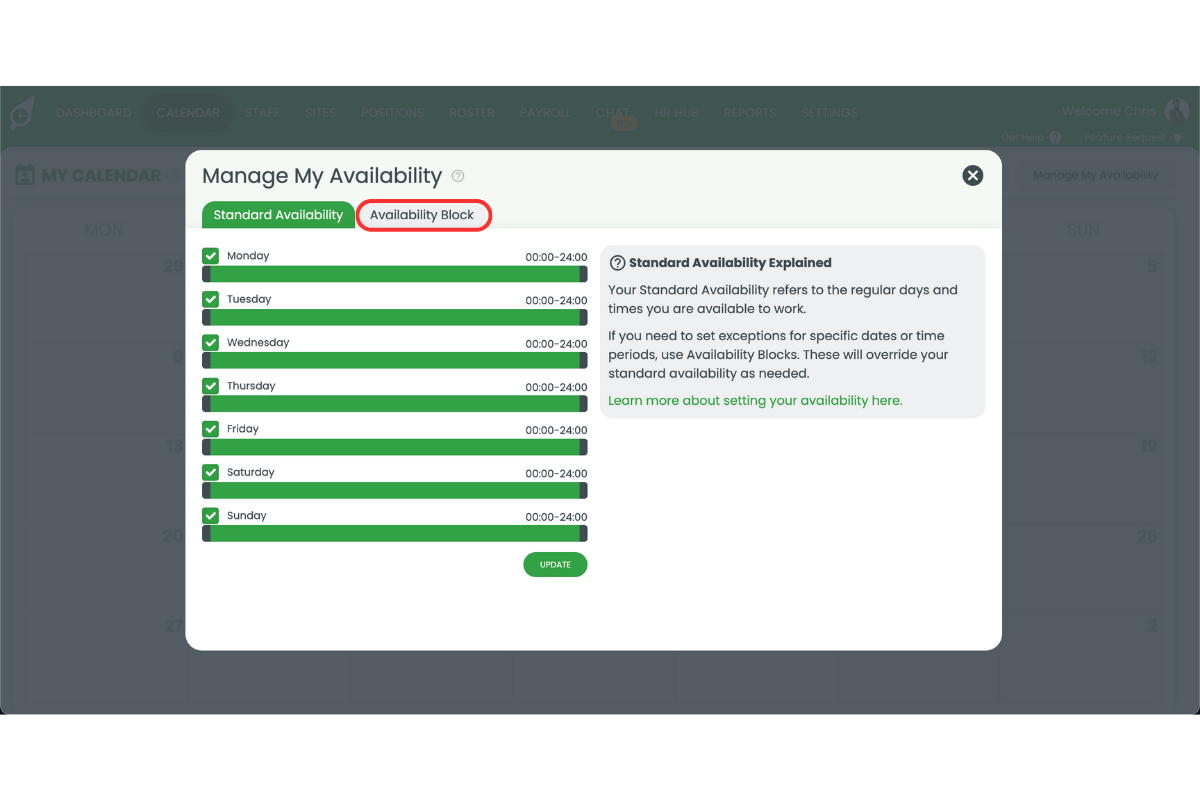Click the Deputy logo icon
This screenshot has width=1200, height=800.
pos(22,112)
